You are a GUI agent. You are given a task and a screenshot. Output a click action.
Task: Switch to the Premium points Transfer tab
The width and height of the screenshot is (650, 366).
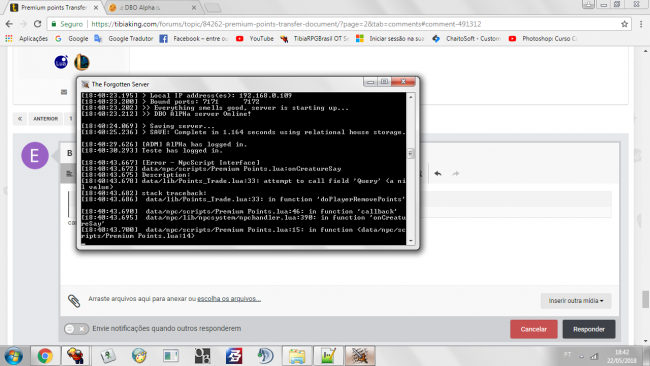[54, 7]
